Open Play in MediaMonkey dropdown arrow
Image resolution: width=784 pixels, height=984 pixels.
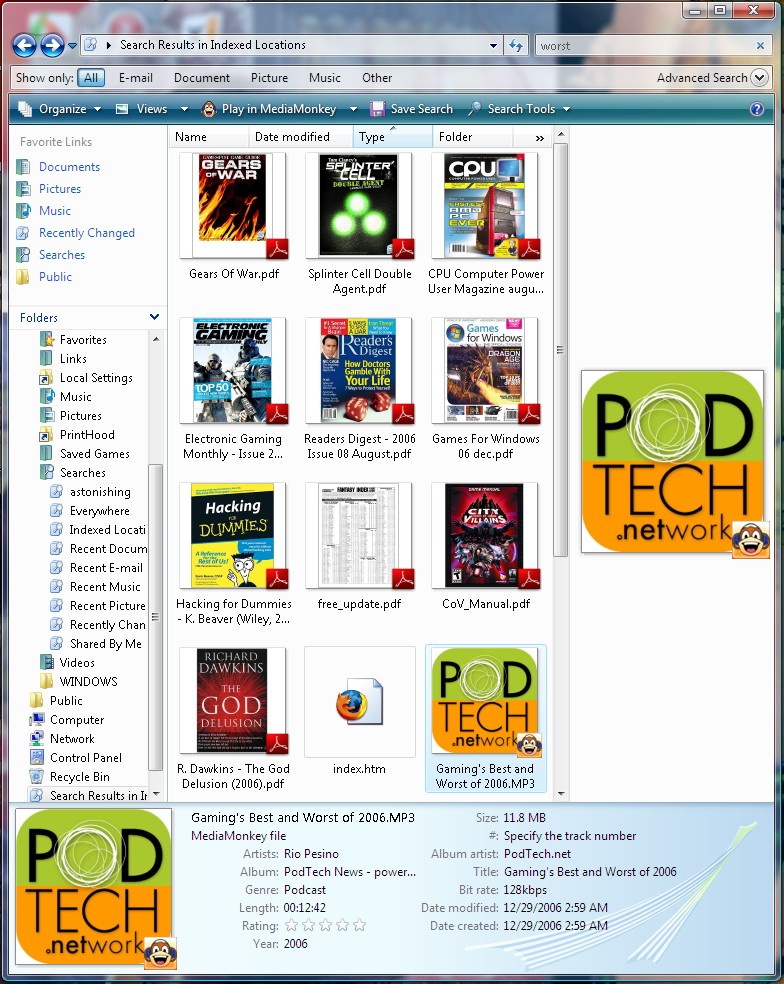pos(353,109)
